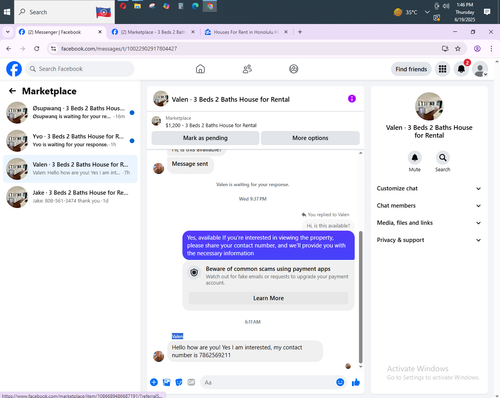Open Valen's large listing photo in side panel
The image size is (500, 398).
tap(429, 106)
